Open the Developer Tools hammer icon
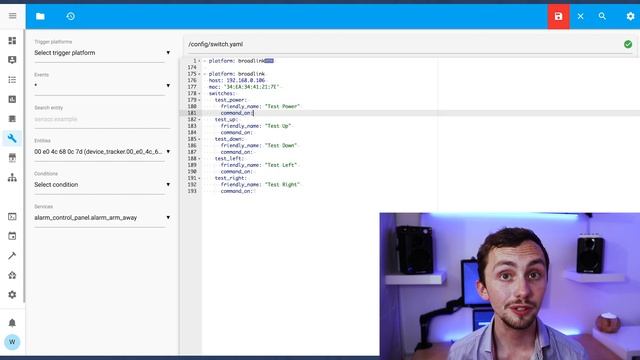Screen dimensions: 640x360 [12, 256]
